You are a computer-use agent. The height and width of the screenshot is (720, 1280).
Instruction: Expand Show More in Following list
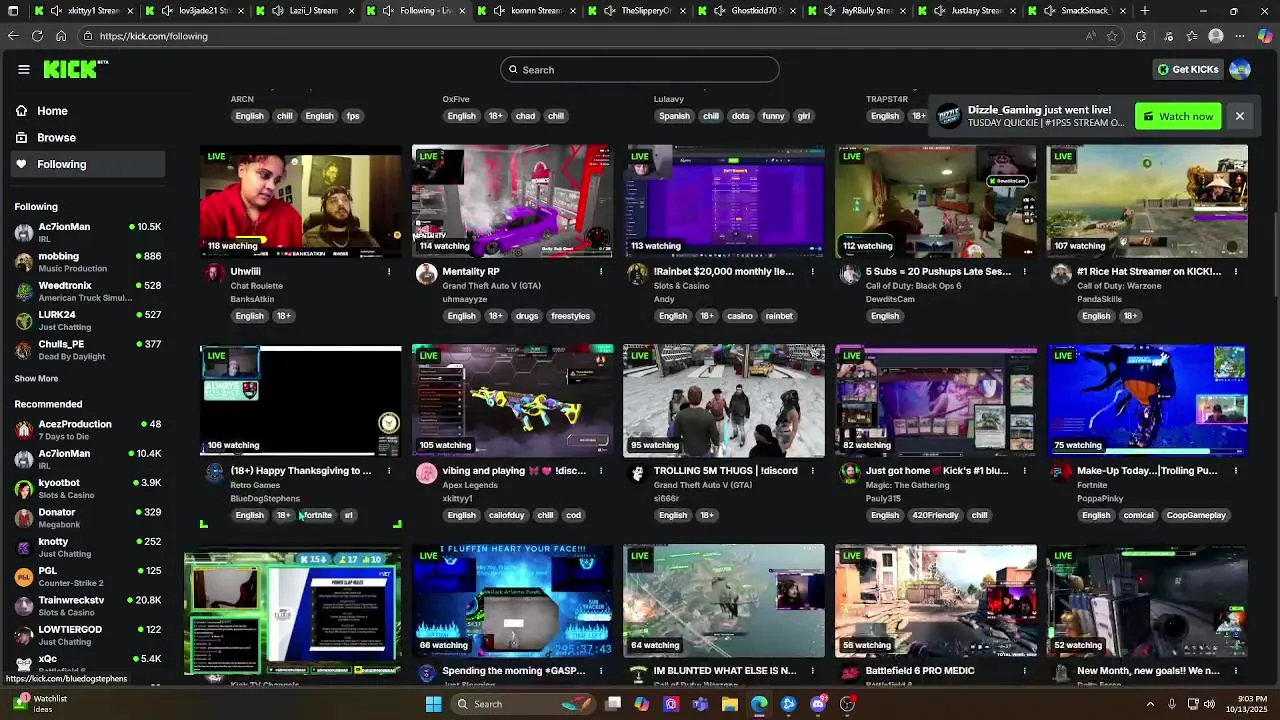[36, 379]
